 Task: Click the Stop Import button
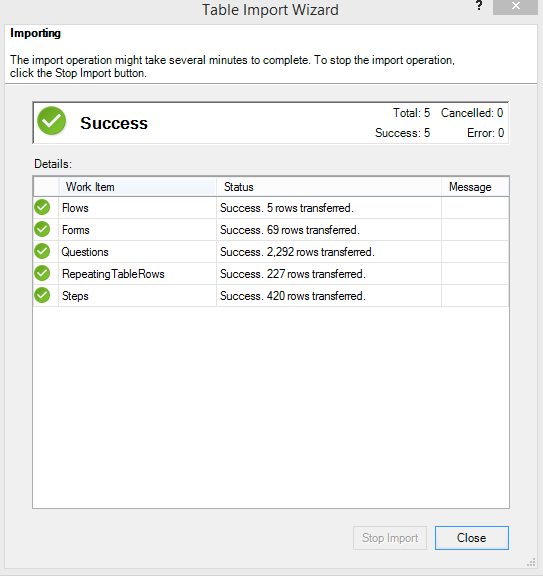(x=390, y=538)
